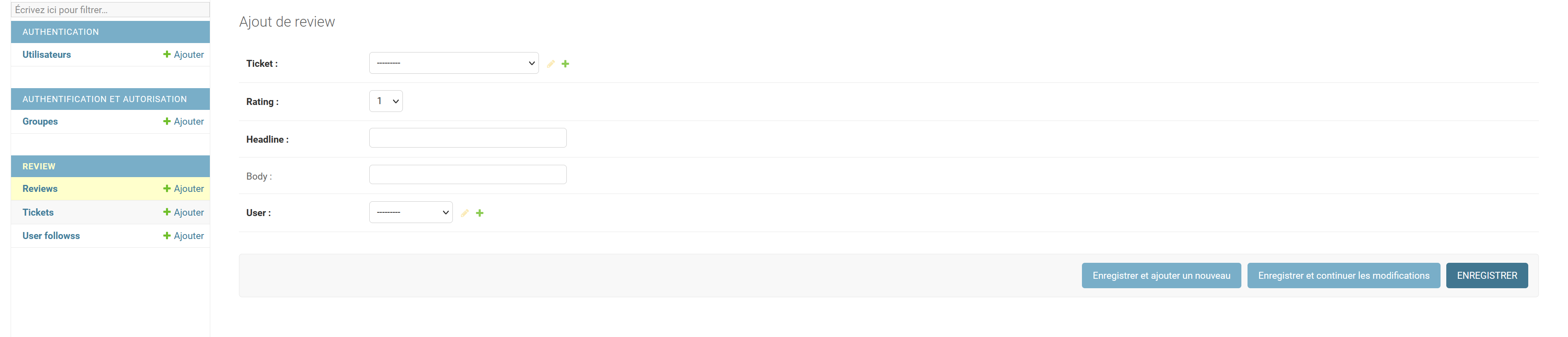Open the Ticket dropdown
This screenshot has height=337, width=1568.
coord(454,63)
